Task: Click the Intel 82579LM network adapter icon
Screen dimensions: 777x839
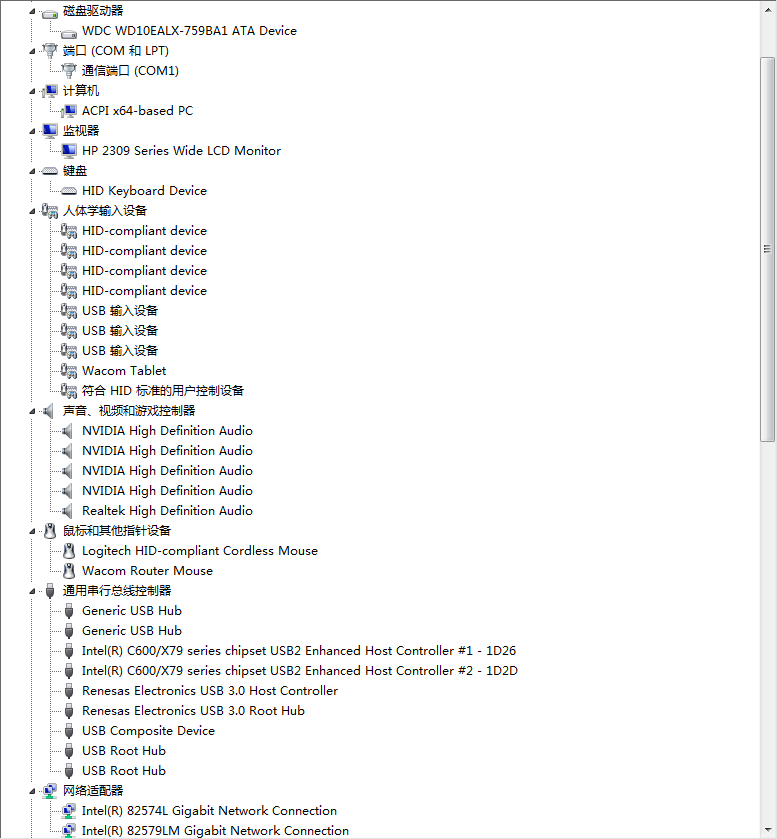Action: (68, 831)
